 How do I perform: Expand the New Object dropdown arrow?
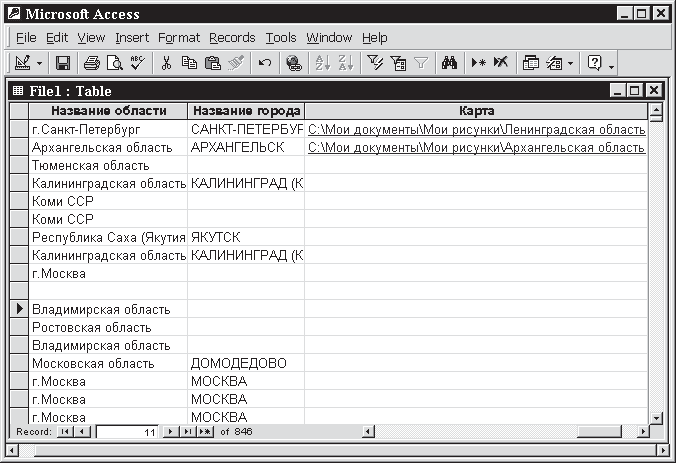tap(570, 63)
